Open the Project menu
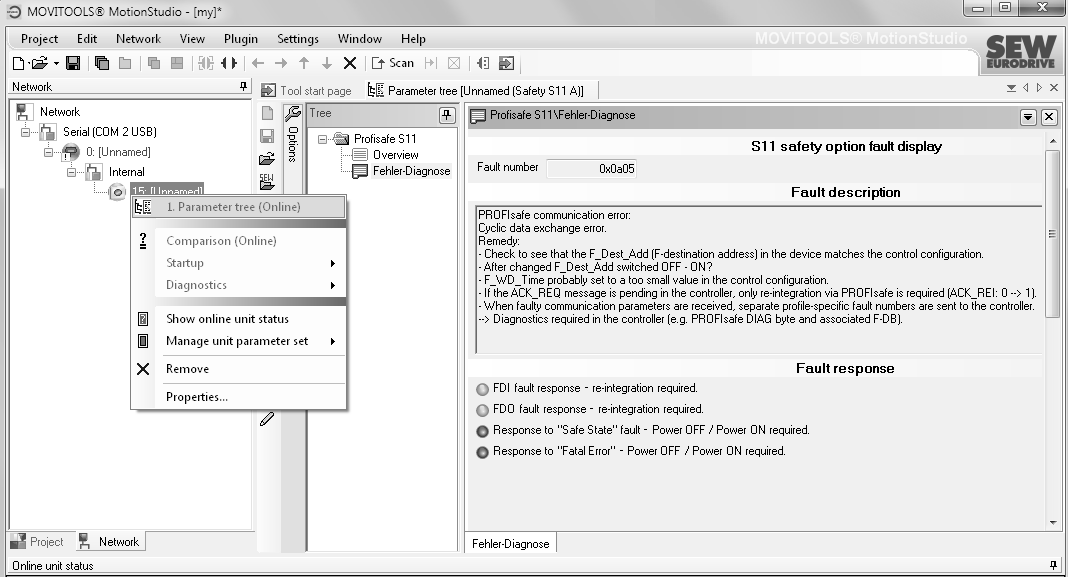 pos(40,39)
